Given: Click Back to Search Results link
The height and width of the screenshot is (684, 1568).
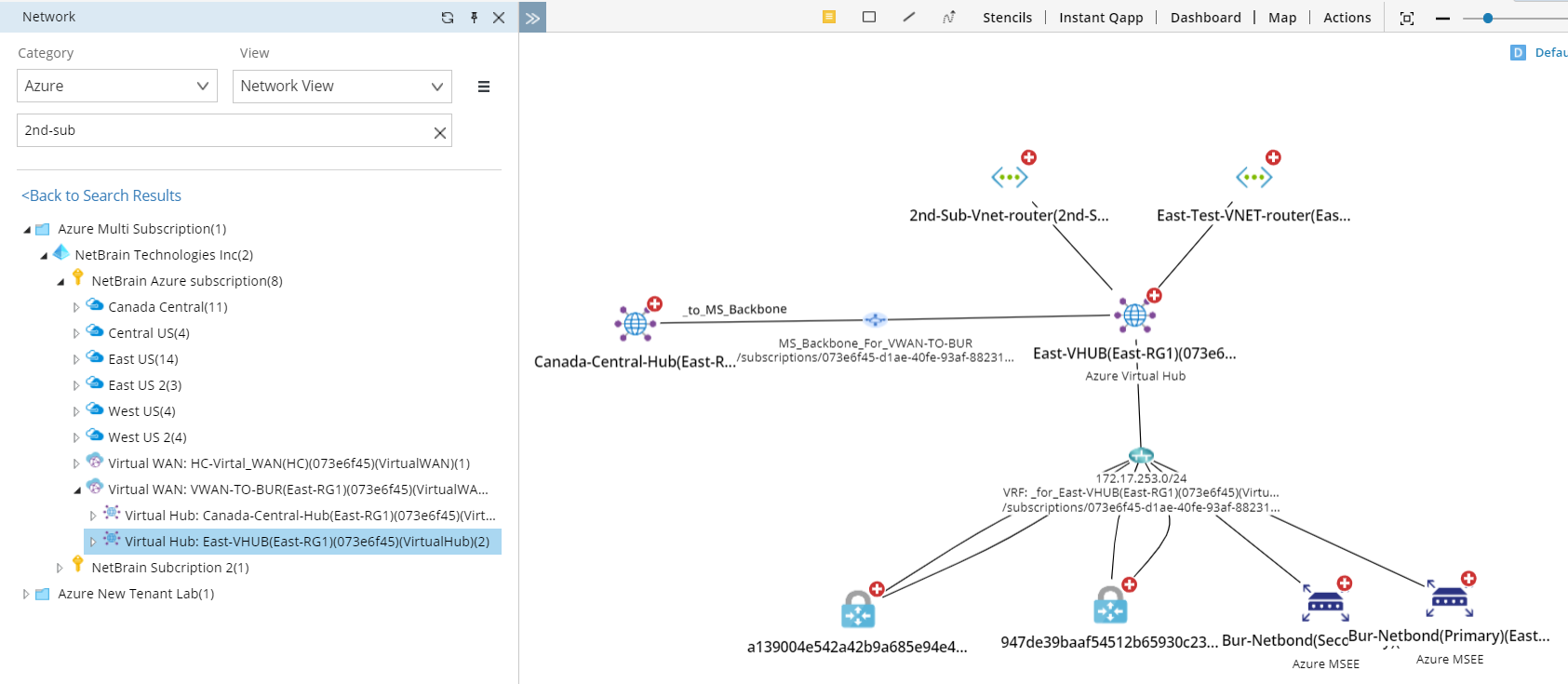Looking at the screenshot, I should [x=101, y=195].
